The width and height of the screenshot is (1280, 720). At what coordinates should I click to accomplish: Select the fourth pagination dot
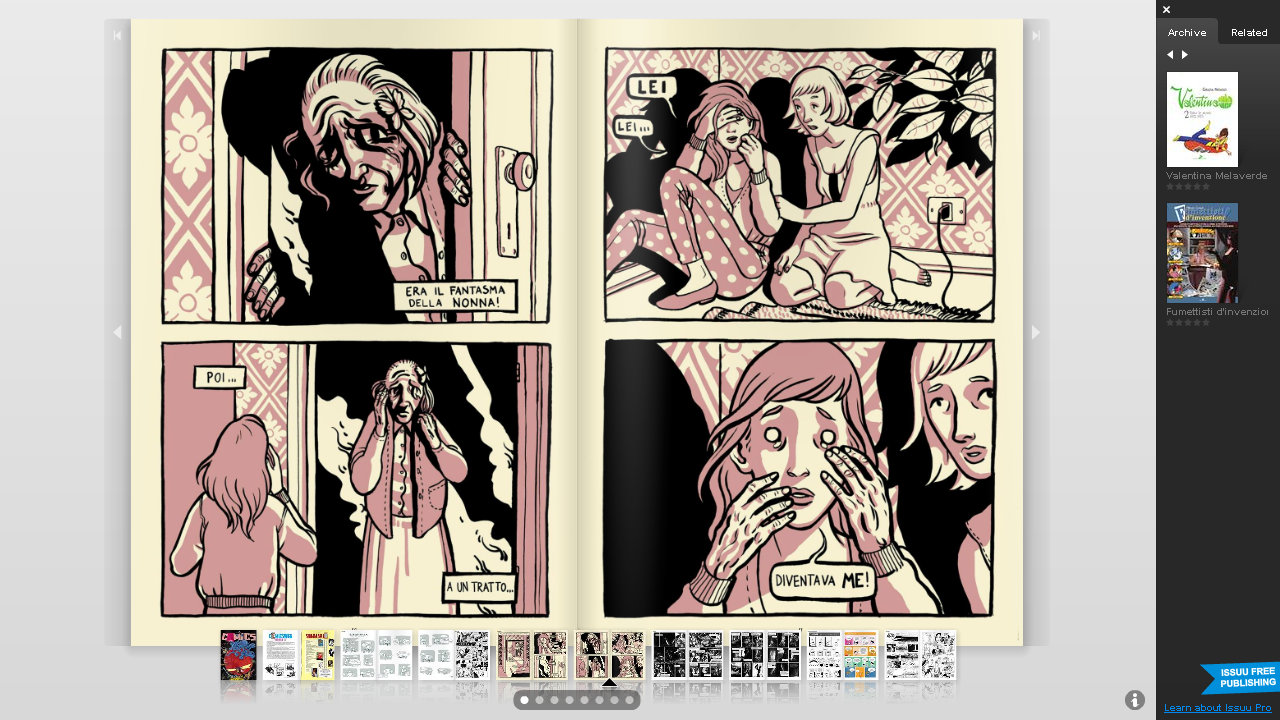570,700
